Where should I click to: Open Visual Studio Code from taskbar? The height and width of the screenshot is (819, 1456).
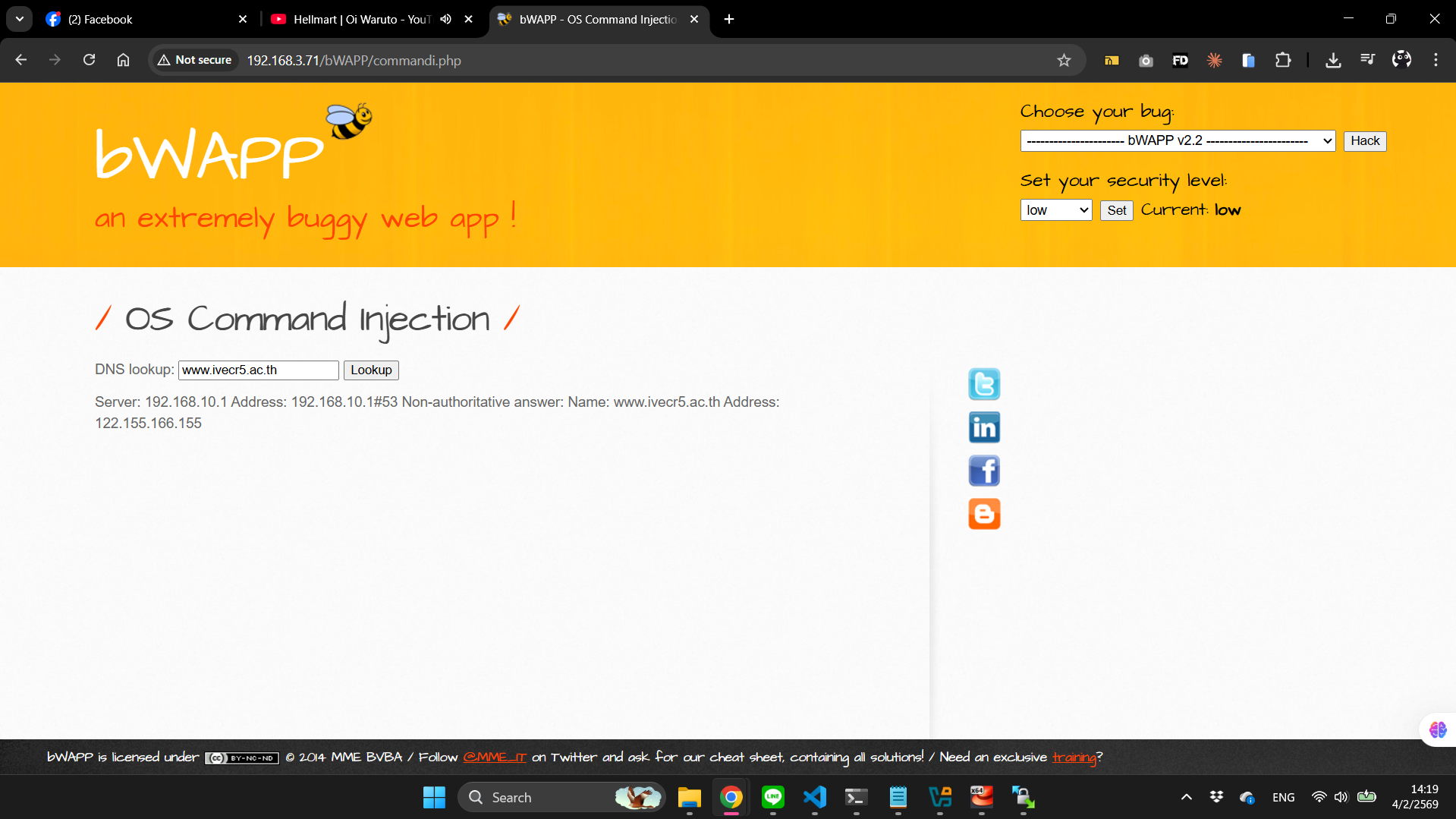(x=814, y=797)
